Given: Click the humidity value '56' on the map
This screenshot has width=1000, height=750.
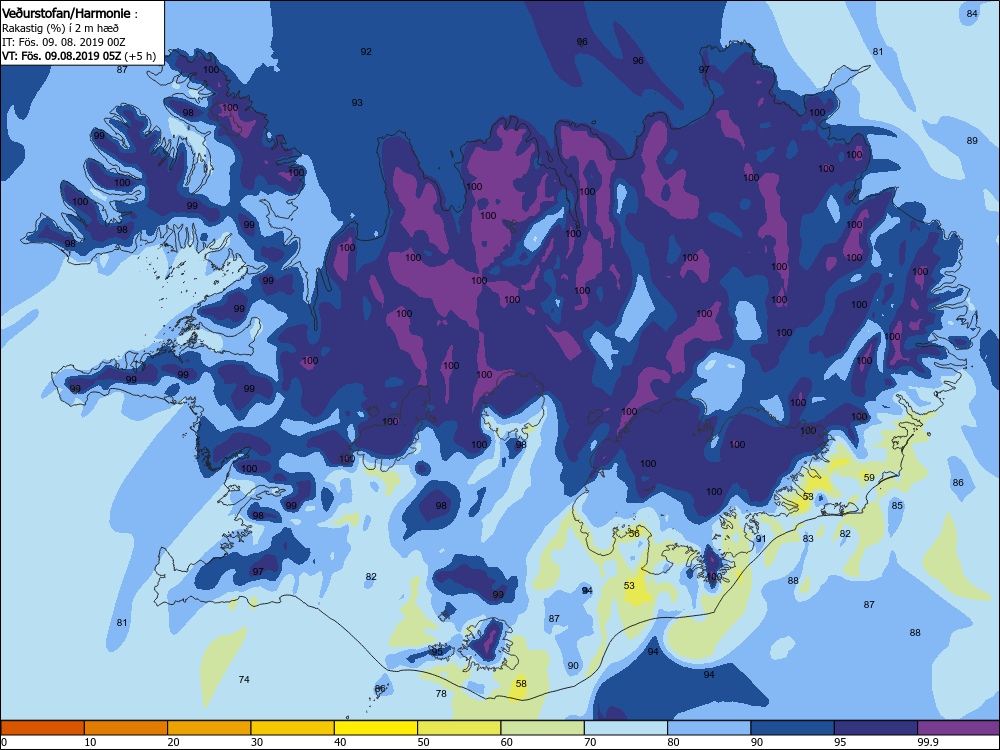Looking at the screenshot, I should click(634, 534).
